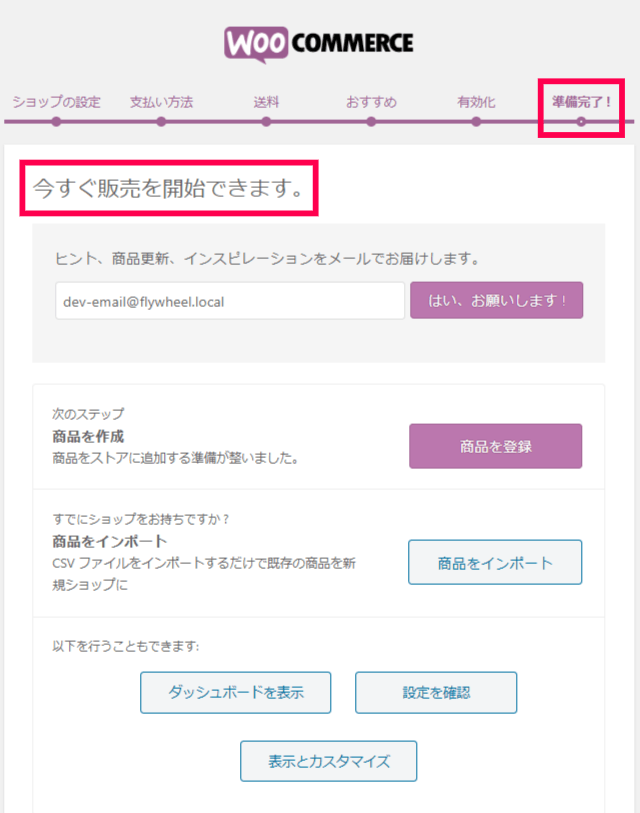Click the 設定を確認 button

coord(436,693)
